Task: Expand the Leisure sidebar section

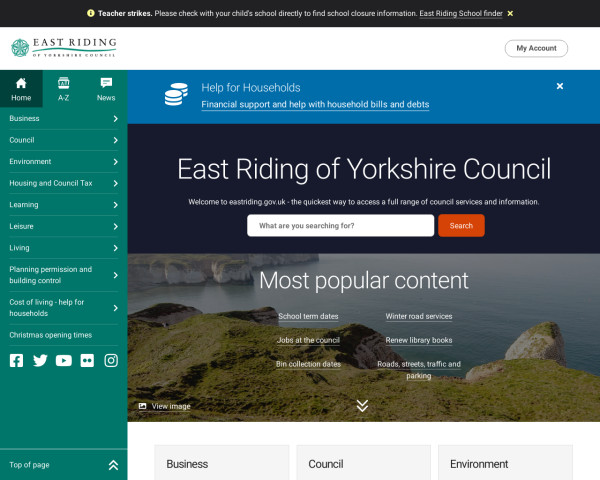Action: pyautogui.click(x=63, y=226)
